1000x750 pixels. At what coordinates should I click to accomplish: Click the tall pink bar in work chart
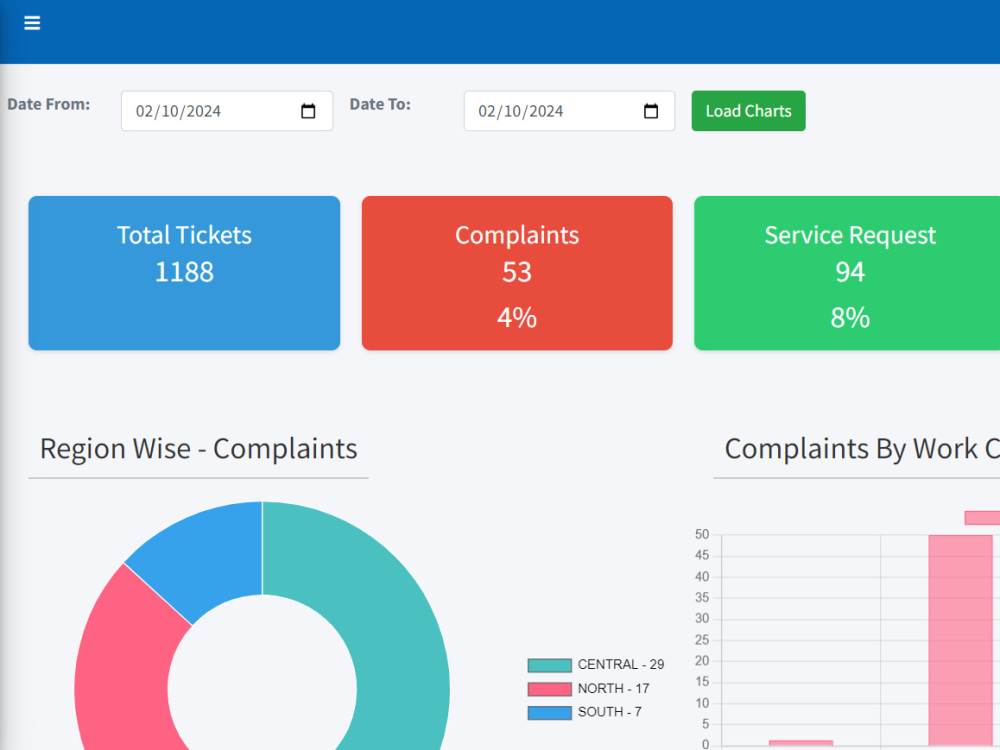click(960, 640)
